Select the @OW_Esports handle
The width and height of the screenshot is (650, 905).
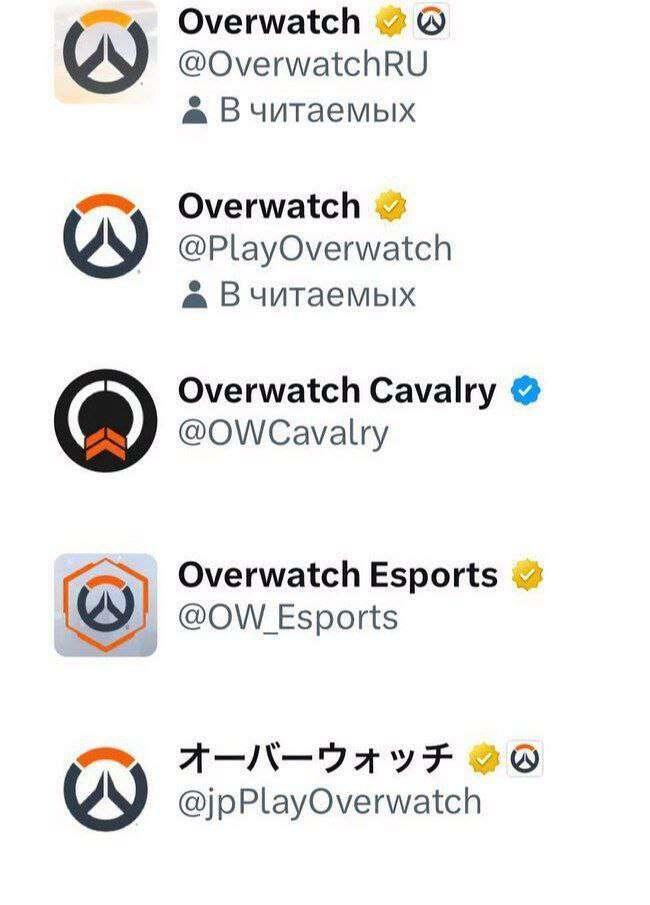(x=288, y=618)
